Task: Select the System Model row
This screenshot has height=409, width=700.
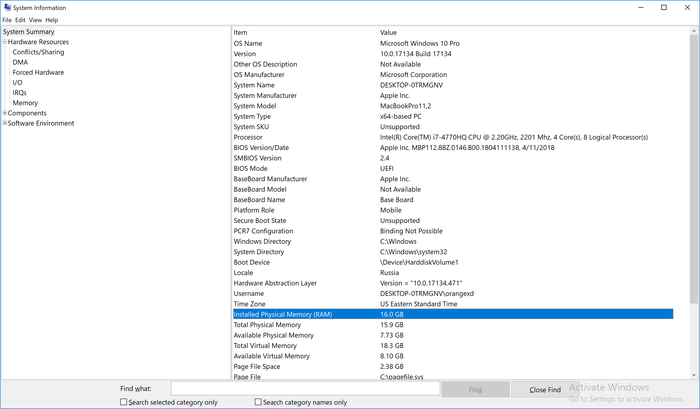Action: [453, 106]
